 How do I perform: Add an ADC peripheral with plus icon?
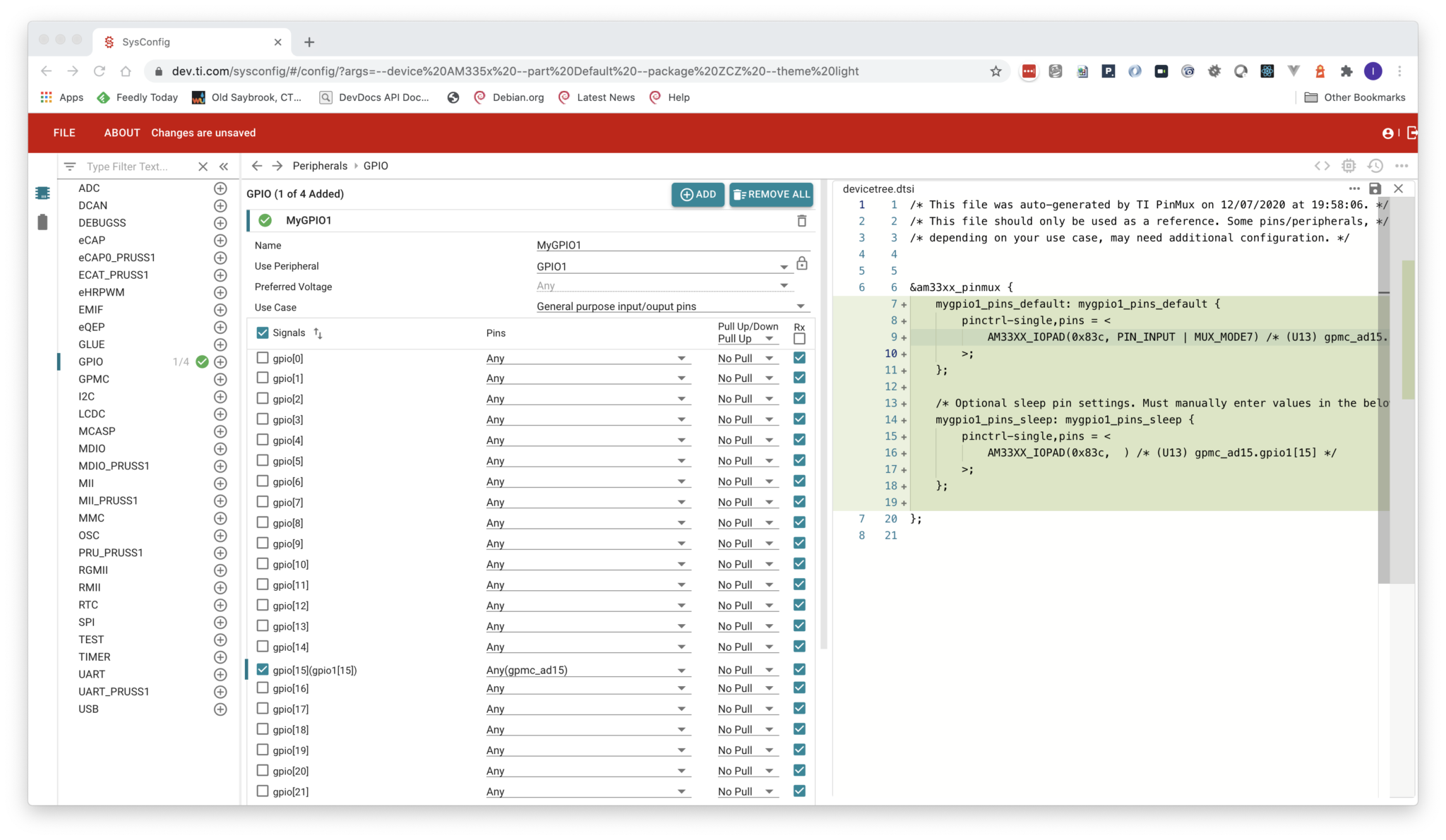[220, 188]
